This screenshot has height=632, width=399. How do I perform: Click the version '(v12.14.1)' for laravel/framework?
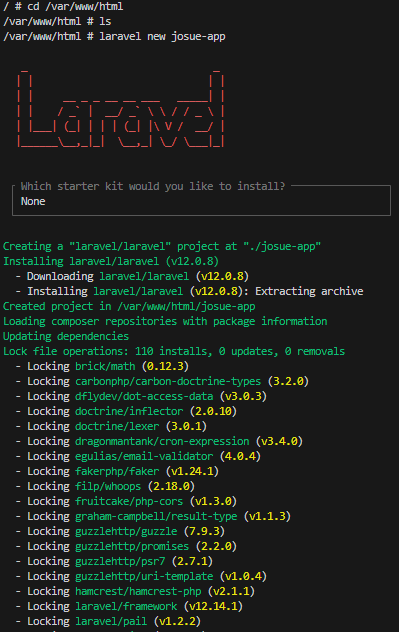[x=213, y=606]
